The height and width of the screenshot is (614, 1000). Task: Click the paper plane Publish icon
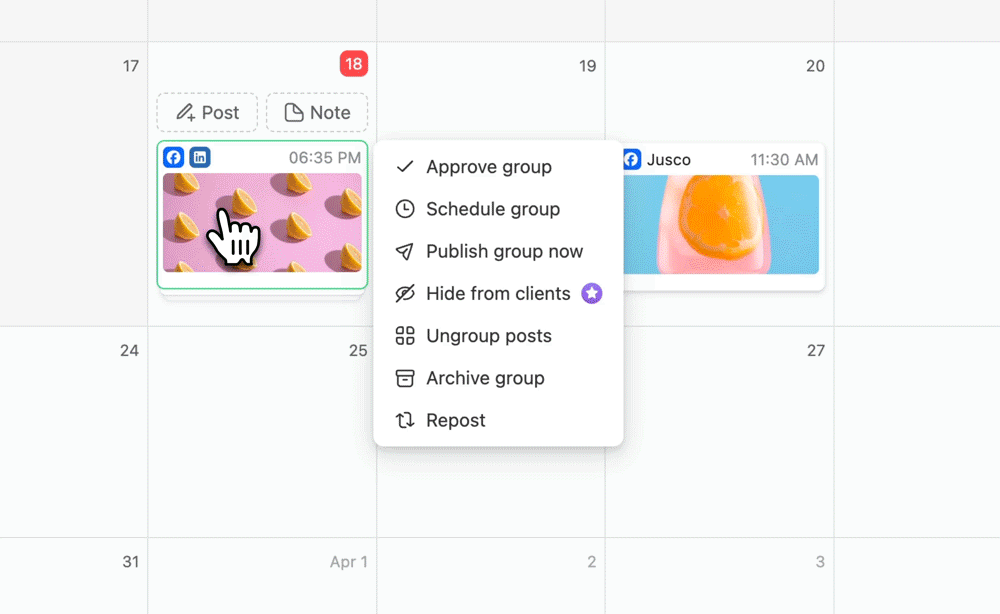[x=404, y=251]
